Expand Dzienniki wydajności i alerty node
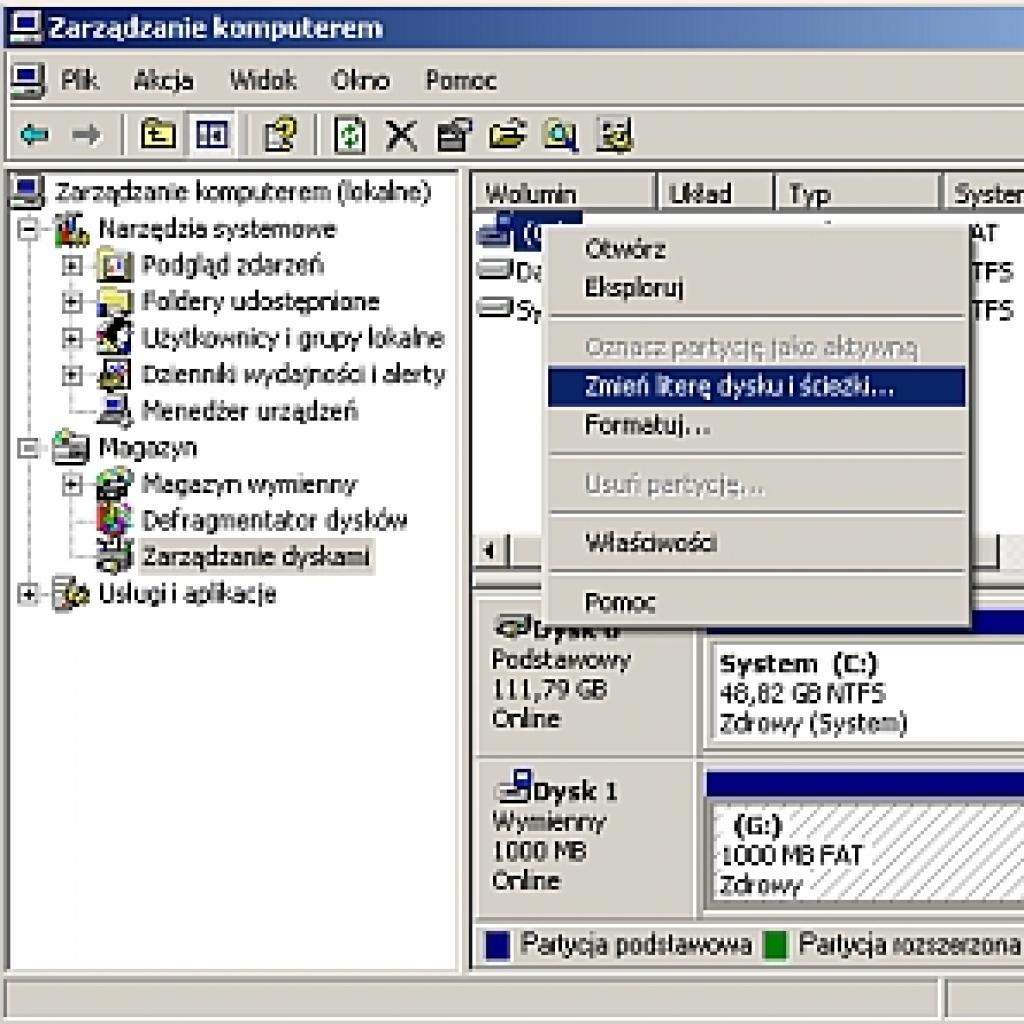1024x1024 pixels. tap(72, 375)
